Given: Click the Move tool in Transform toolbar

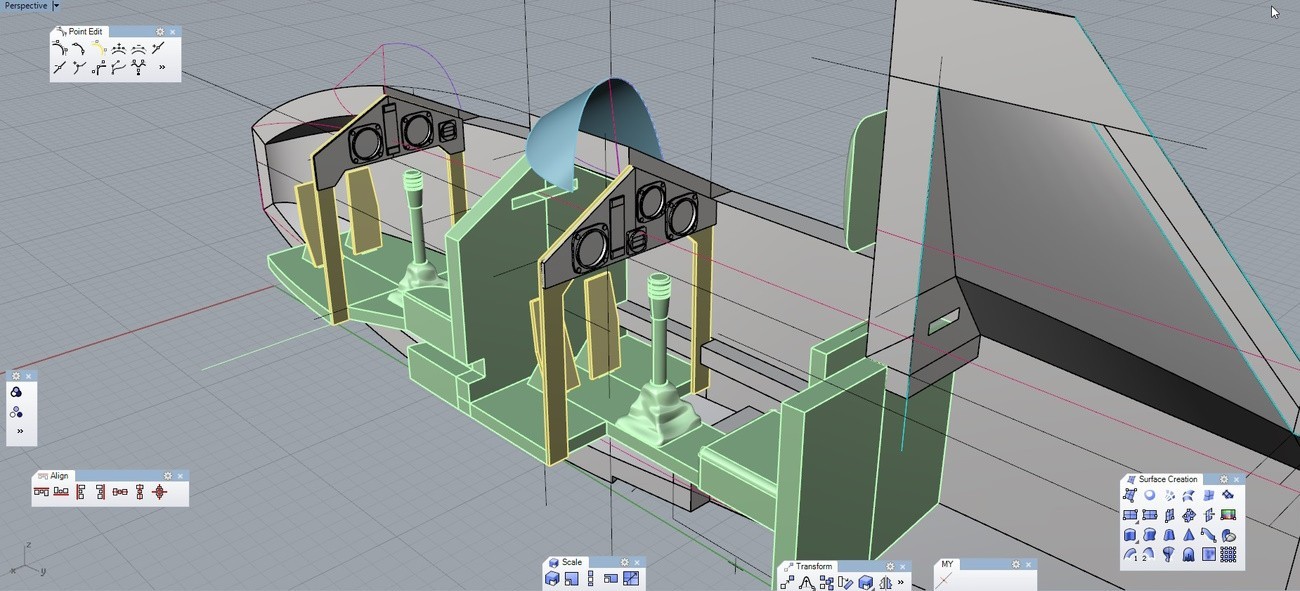Looking at the screenshot, I should pos(787,583).
